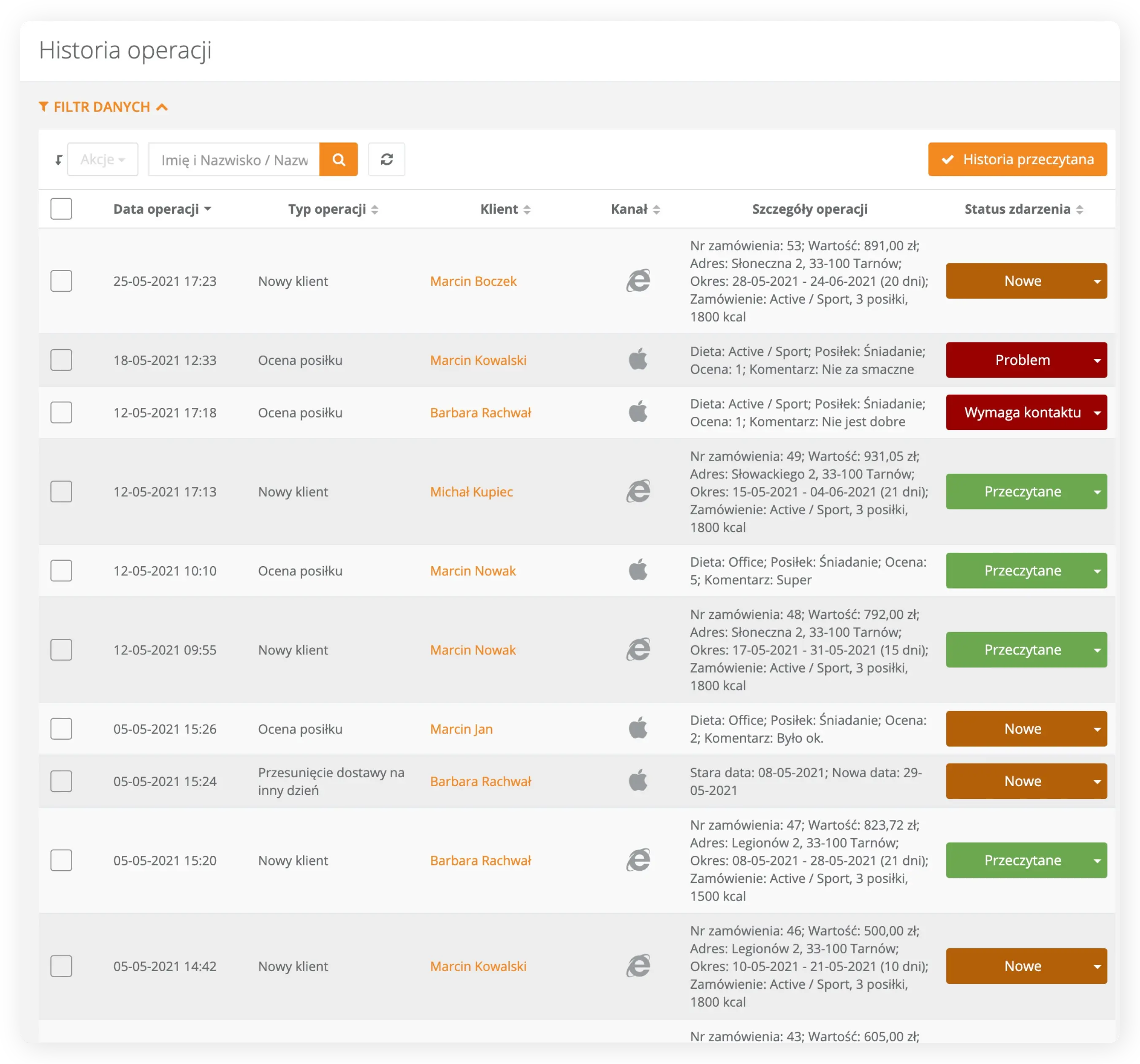This screenshot has width=1140, height=1064.
Task: Click browser channel icon for Michał Kupiec
Action: pyautogui.click(x=638, y=491)
